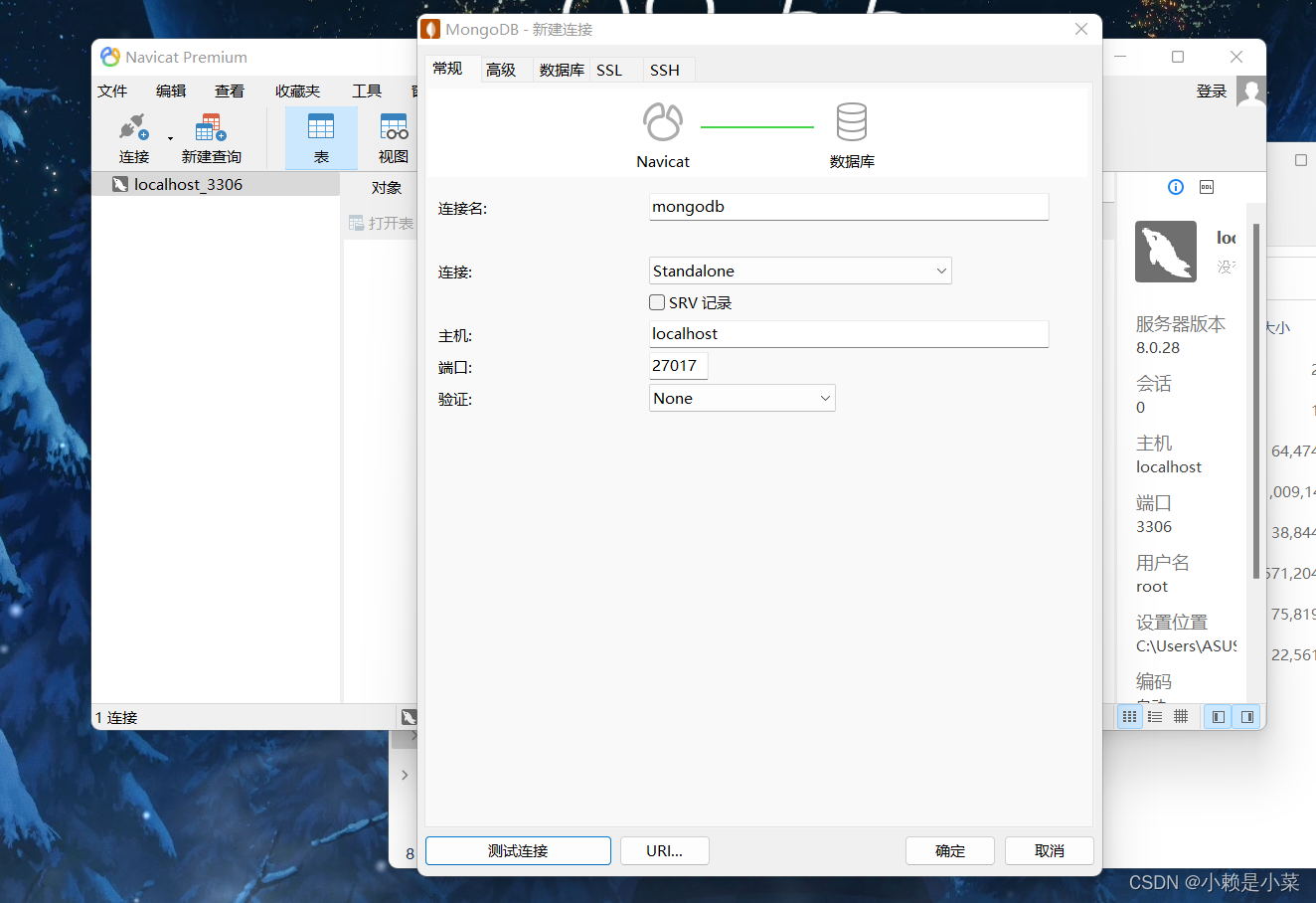Click the 数据库 cylinder icon in dialog diagram
1316x903 pixels.
pos(852,122)
